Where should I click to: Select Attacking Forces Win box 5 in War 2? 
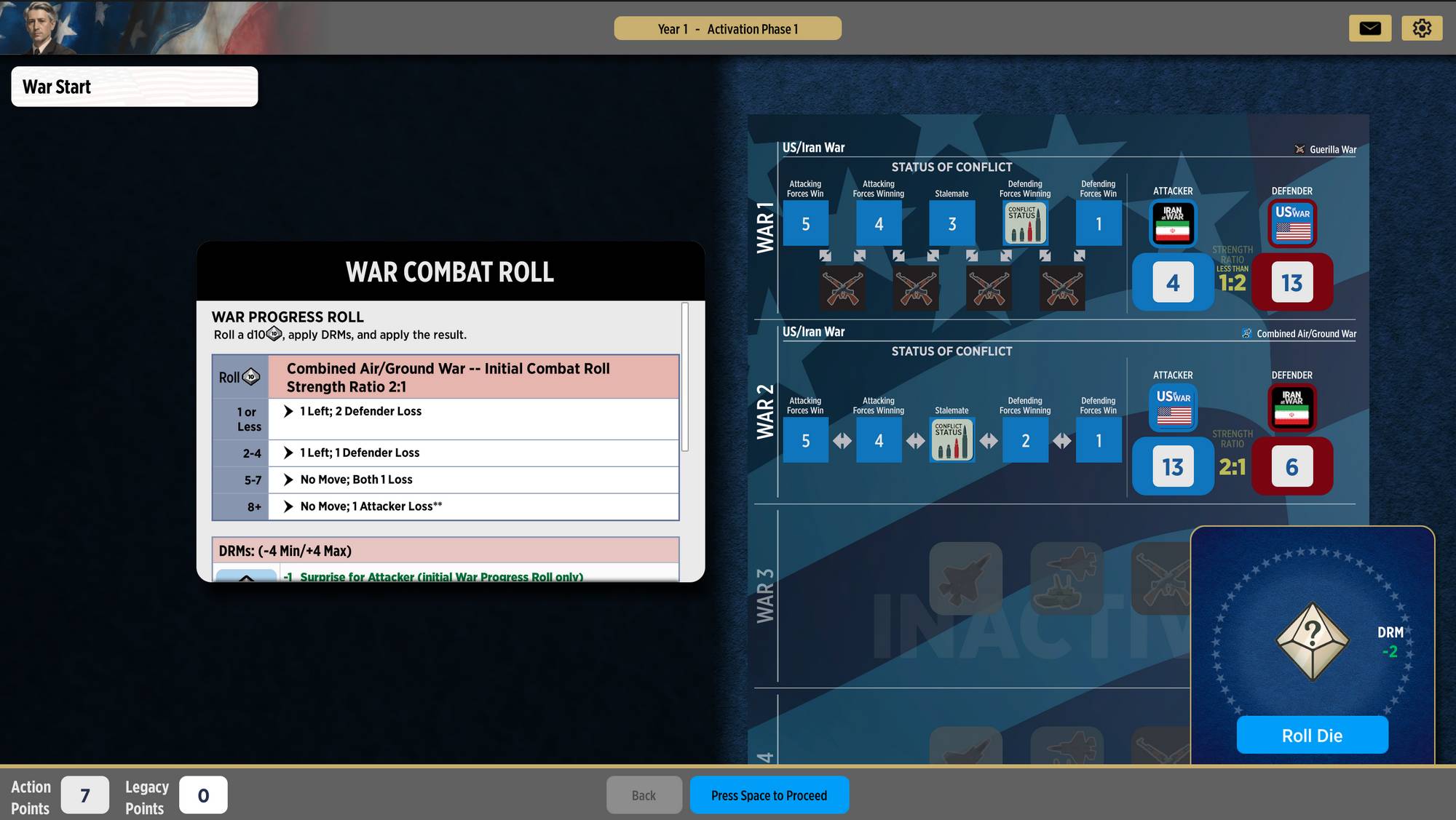point(805,440)
